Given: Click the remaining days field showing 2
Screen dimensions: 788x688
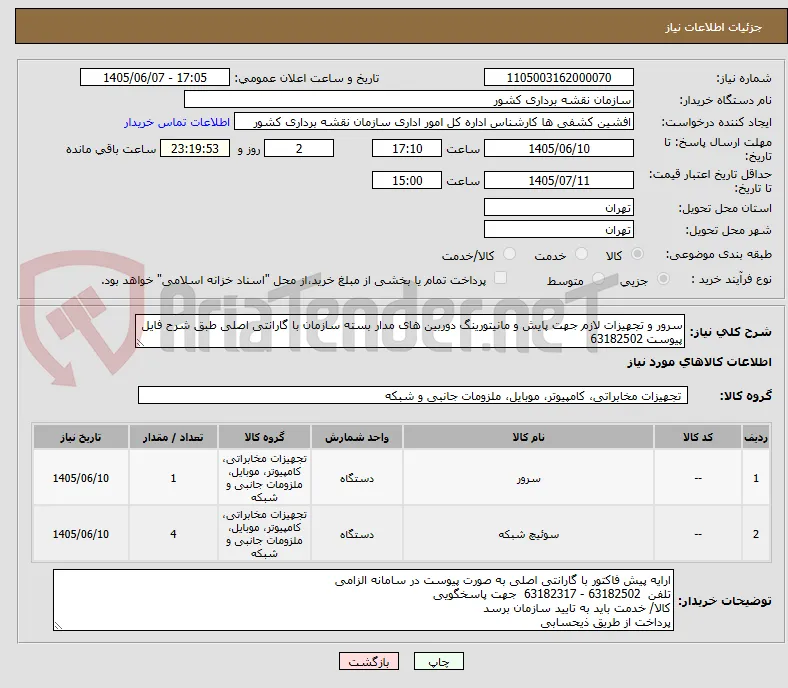Looking at the screenshot, I should point(299,148).
